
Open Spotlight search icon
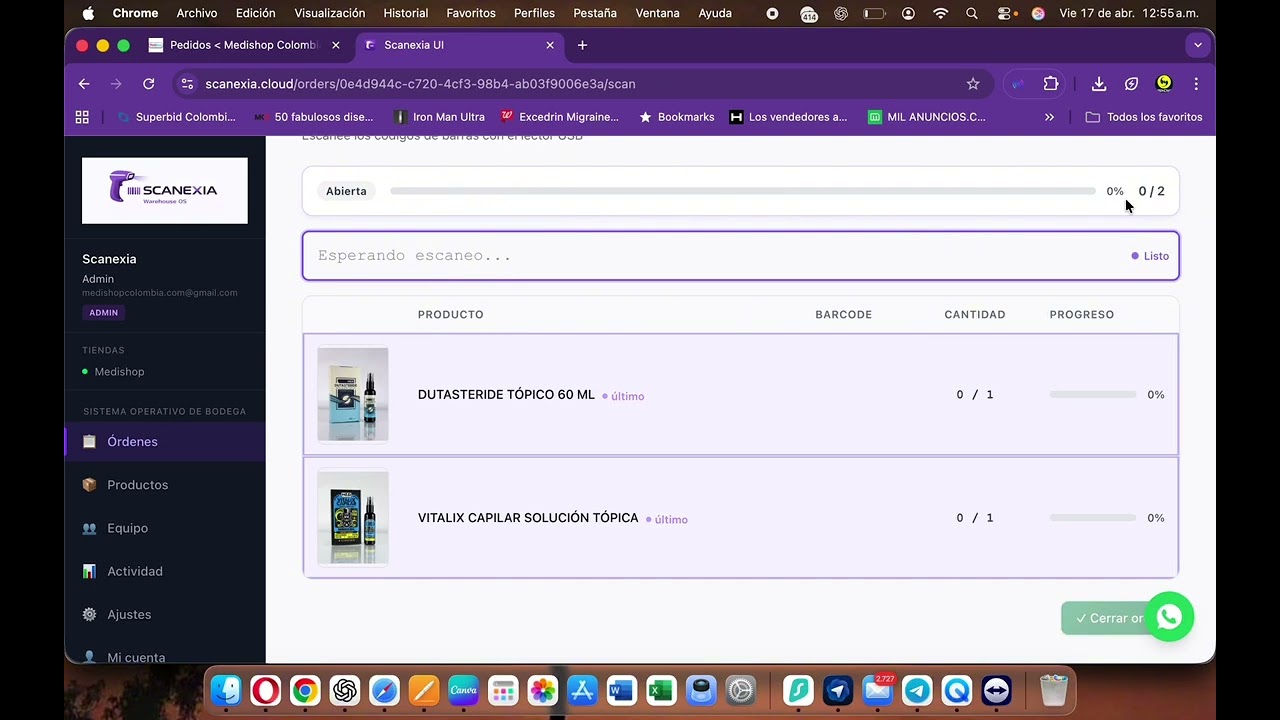click(x=972, y=13)
